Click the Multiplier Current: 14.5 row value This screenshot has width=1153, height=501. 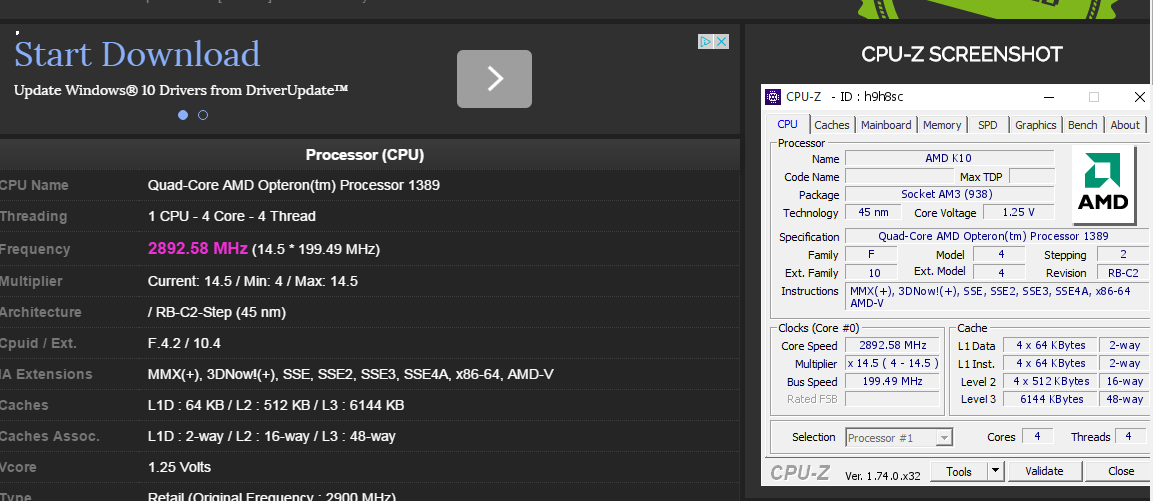coord(253,281)
